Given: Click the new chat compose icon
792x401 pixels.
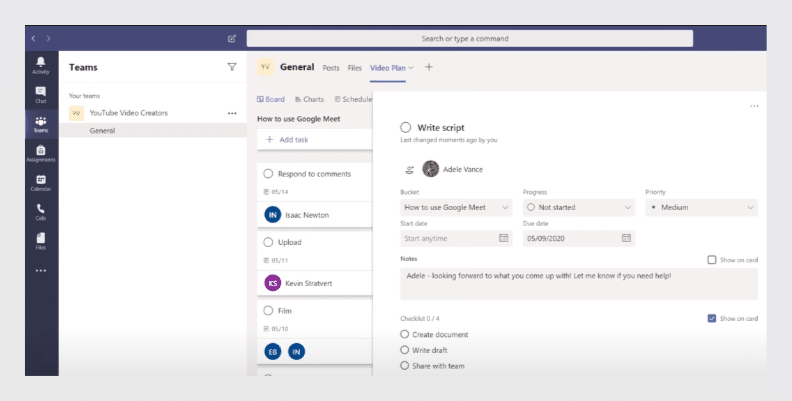Looking at the screenshot, I should click(x=232, y=38).
